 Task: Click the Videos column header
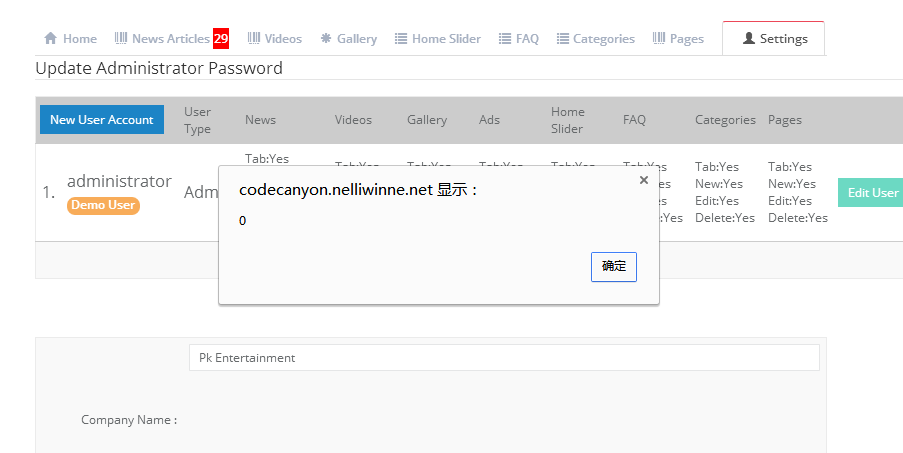click(353, 120)
